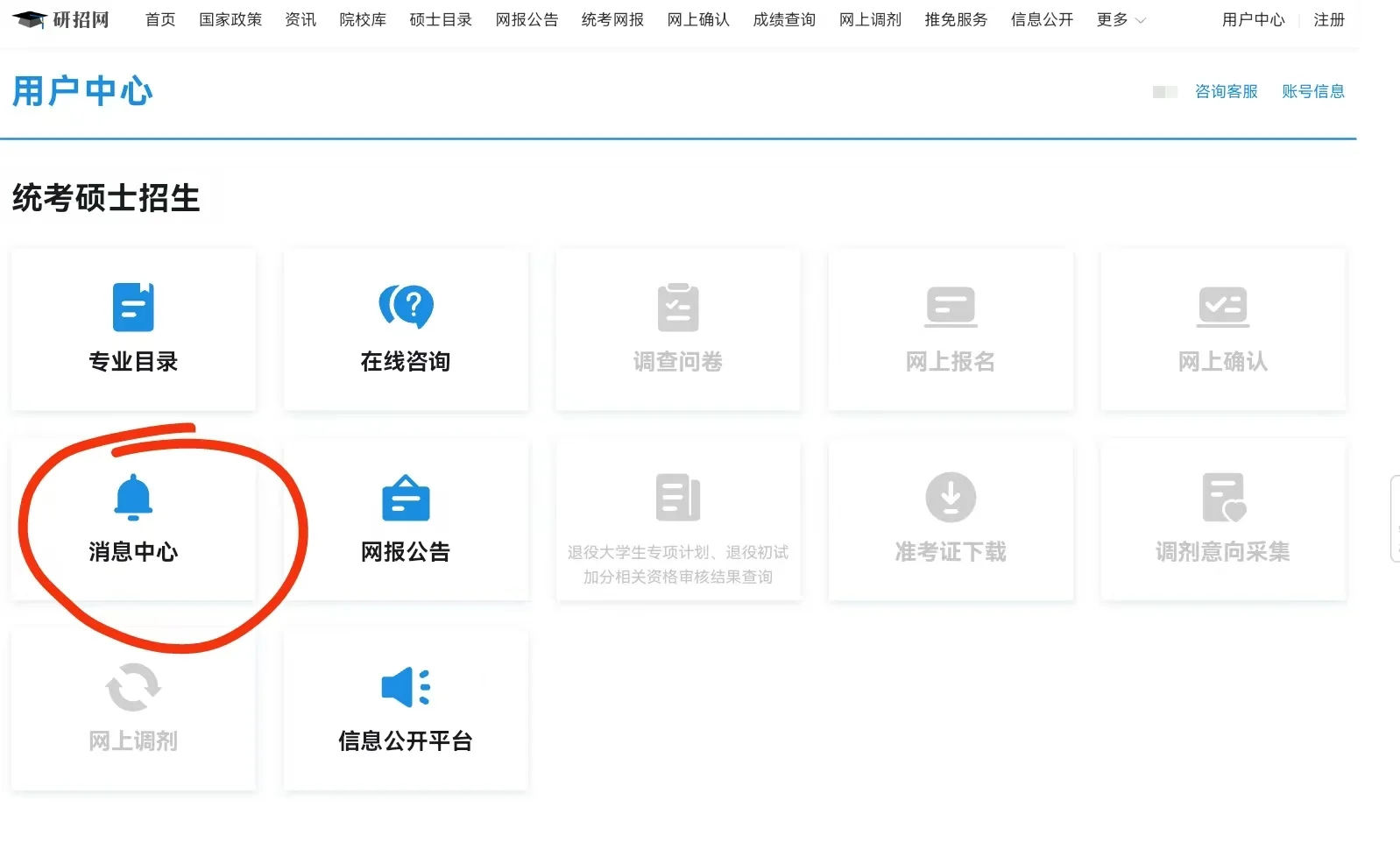1400x857 pixels.
Task: Click the 在线咨询 question bubble icon
Action: [406, 307]
